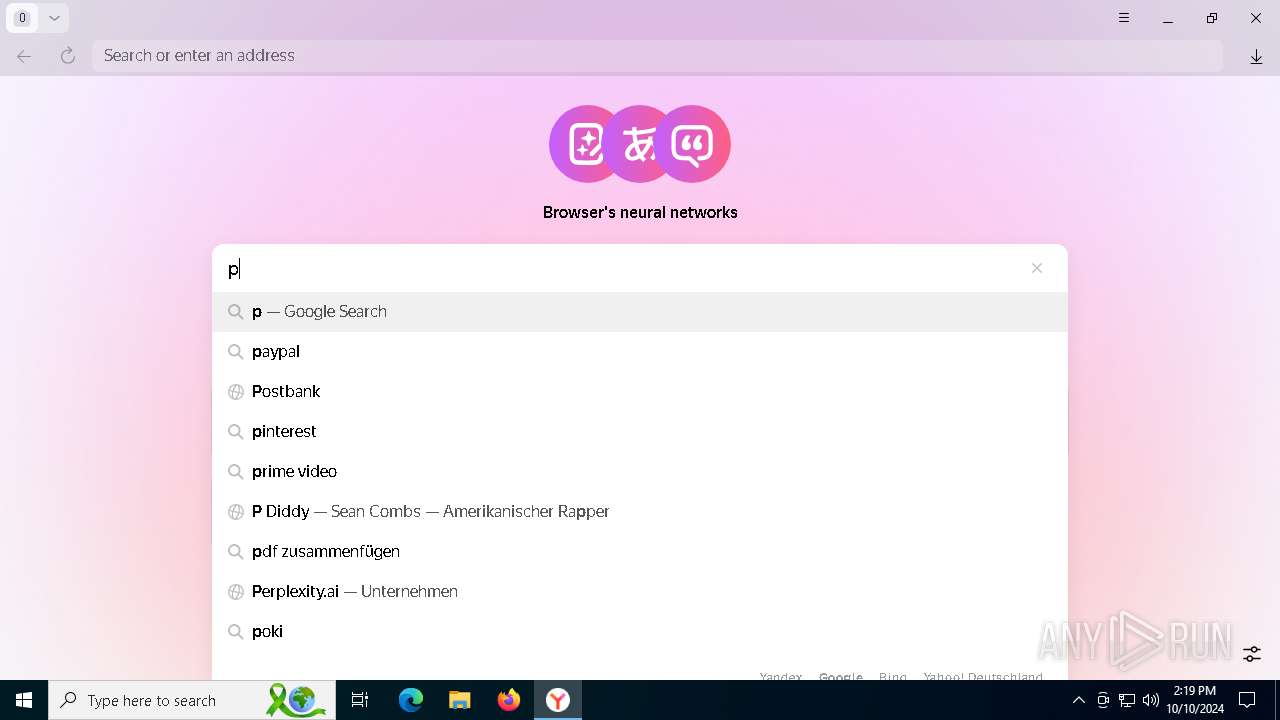This screenshot has width=1280, height=720.
Task: Choose the 'paypal' suggestion
Action: click(x=640, y=351)
